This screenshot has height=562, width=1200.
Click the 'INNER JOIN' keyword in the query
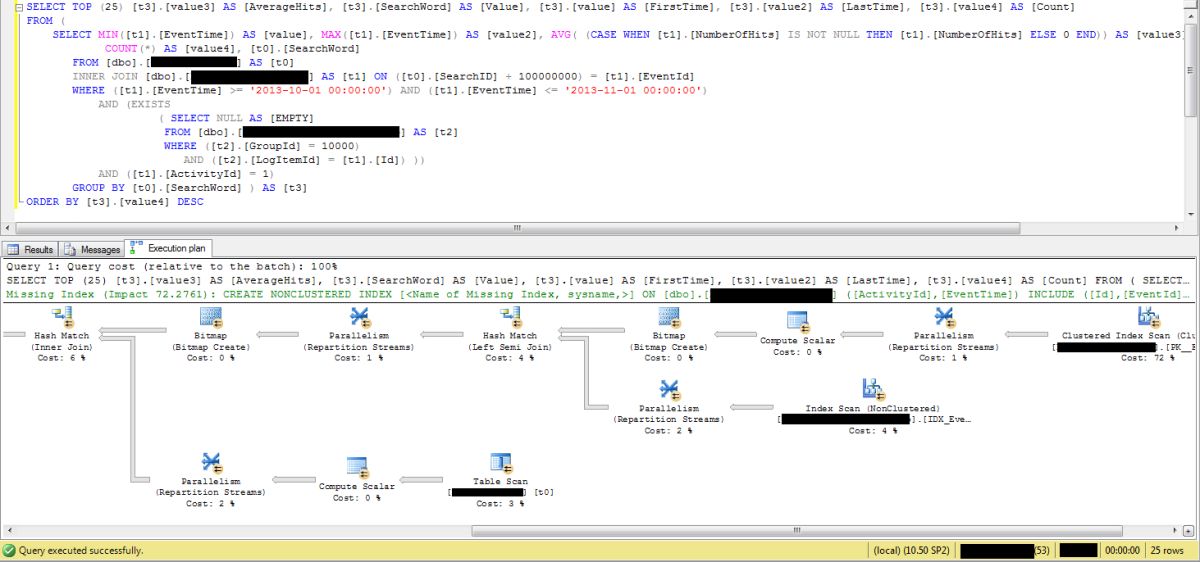point(105,76)
